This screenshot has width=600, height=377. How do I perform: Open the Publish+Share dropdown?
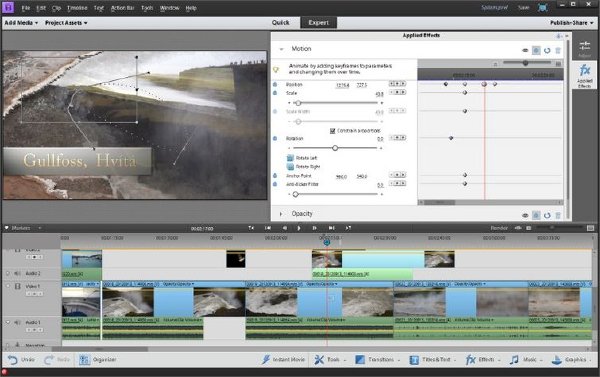coord(572,23)
